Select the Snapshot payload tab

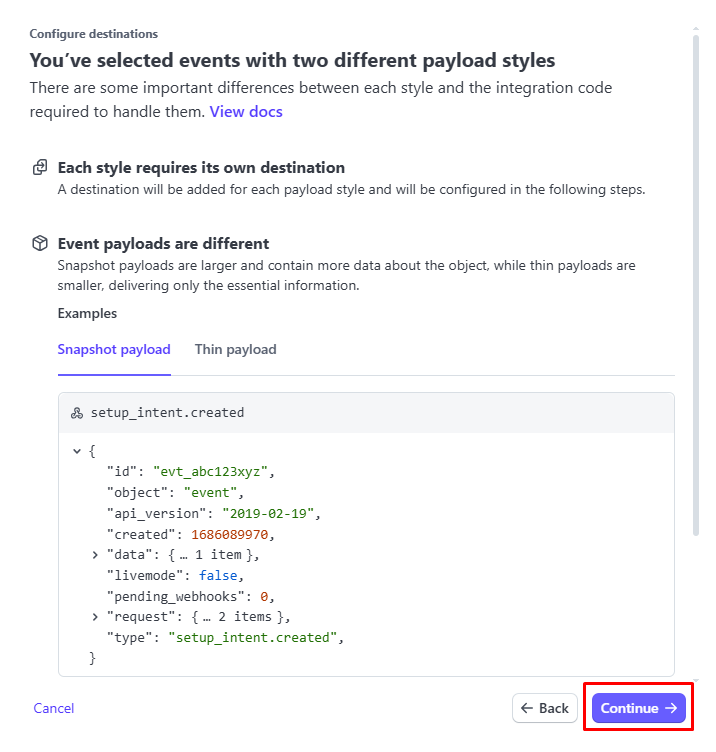pyautogui.click(x=114, y=350)
